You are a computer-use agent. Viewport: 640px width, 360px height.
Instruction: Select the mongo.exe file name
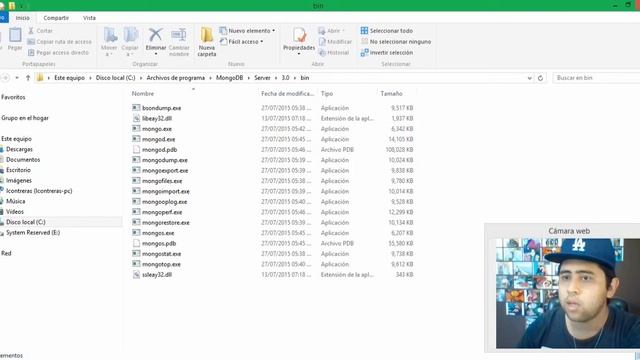157,129
